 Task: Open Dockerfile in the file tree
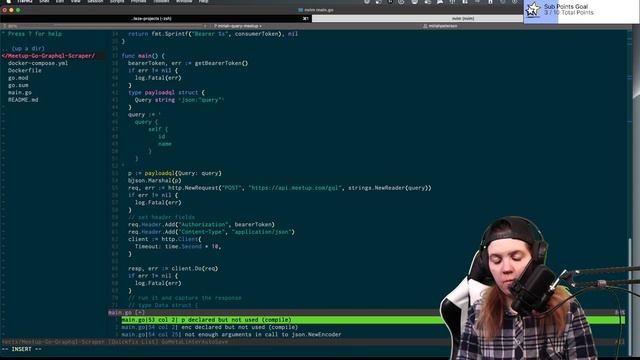[x=24, y=71]
